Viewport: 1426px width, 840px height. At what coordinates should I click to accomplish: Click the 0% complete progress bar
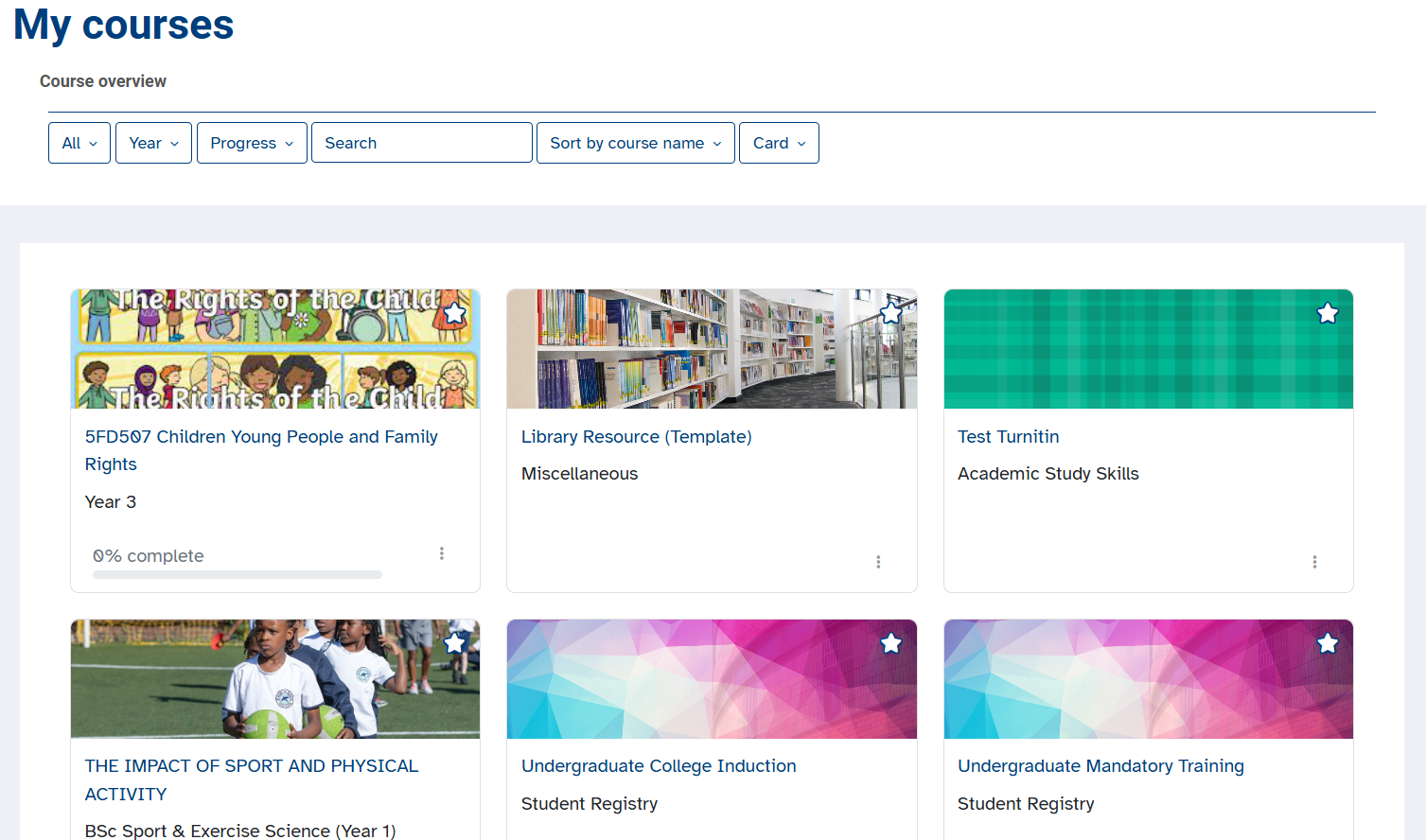coord(237,574)
